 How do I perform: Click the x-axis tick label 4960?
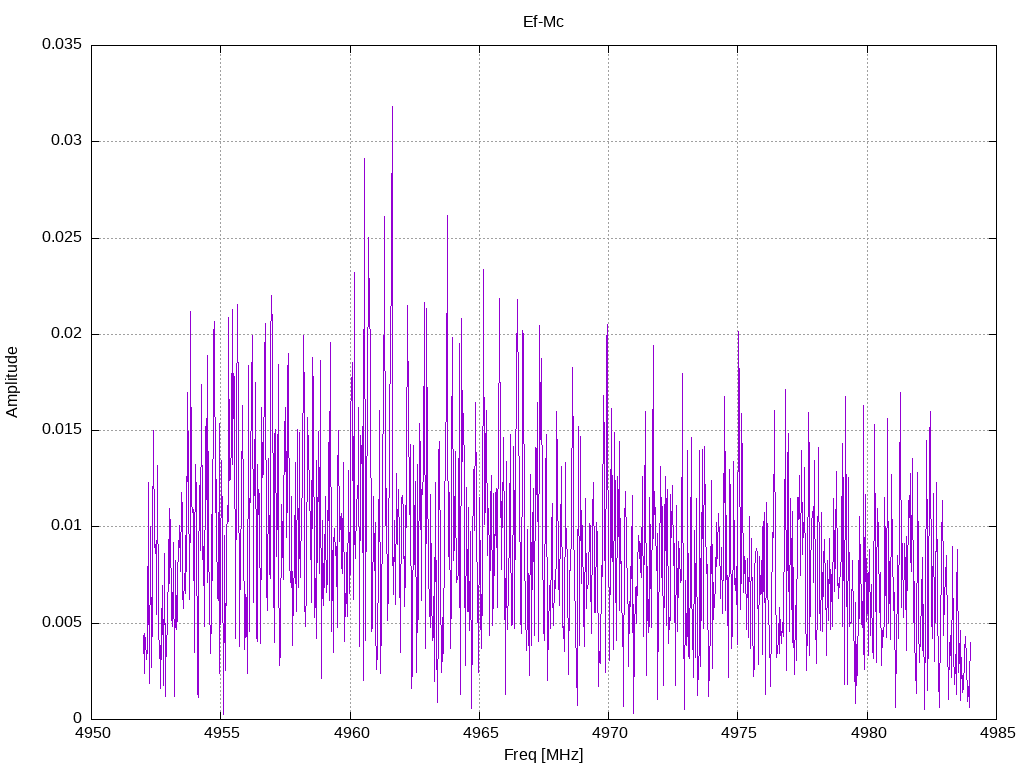(351, 733)
